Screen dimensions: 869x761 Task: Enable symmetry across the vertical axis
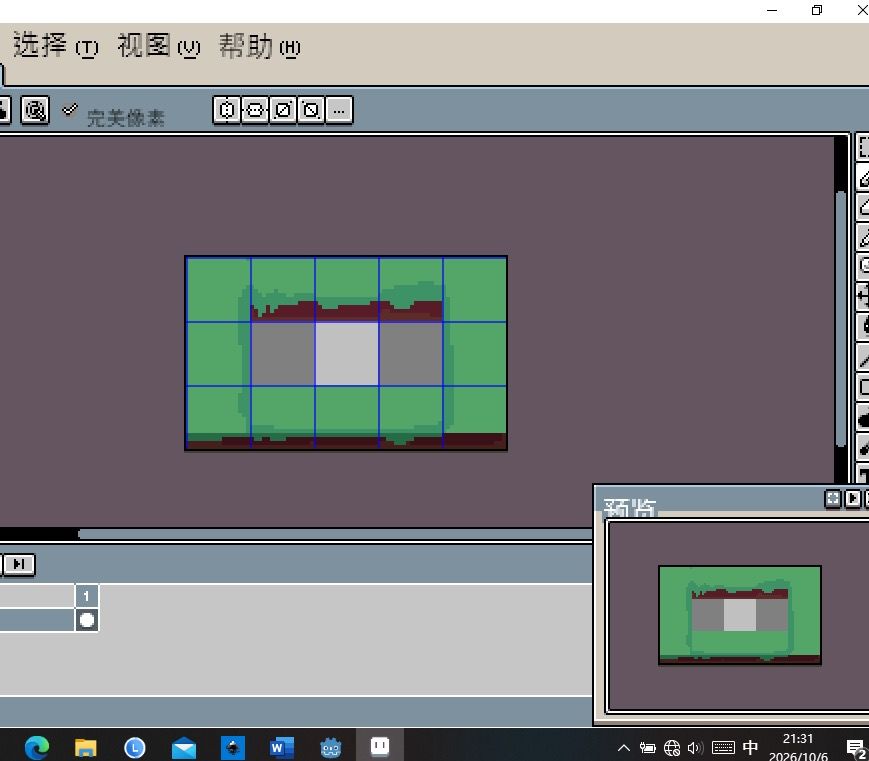click(x=227, y=110)
